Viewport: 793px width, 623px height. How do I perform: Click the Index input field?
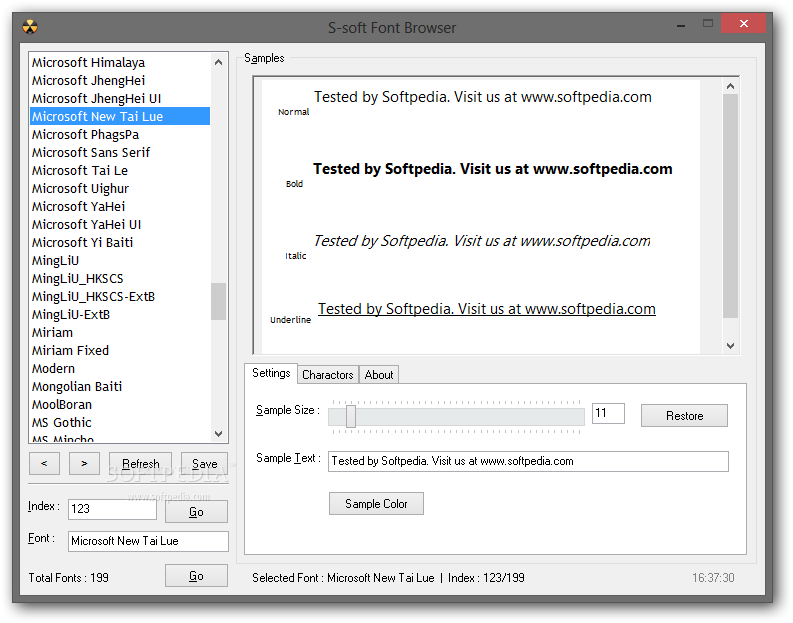pyautogui.click(x=112, y=509)
